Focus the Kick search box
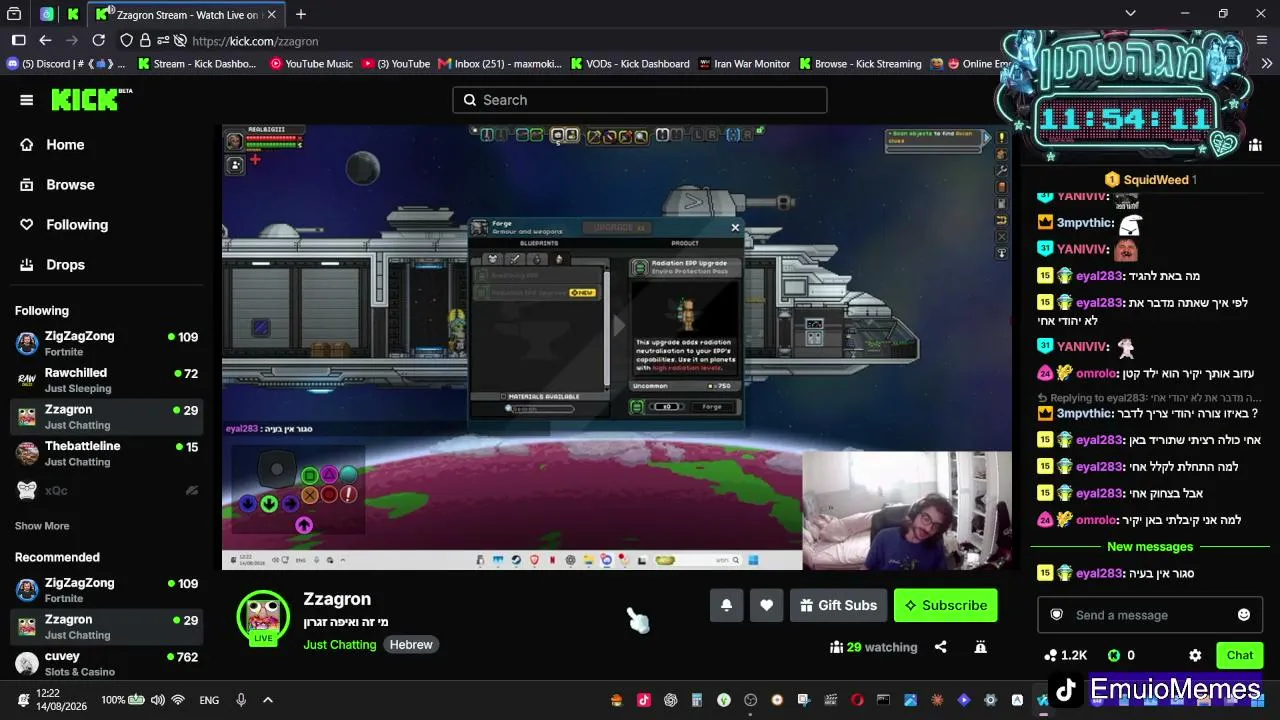The width and height of the screenshot is (1280, 720). tap(640, 100)
